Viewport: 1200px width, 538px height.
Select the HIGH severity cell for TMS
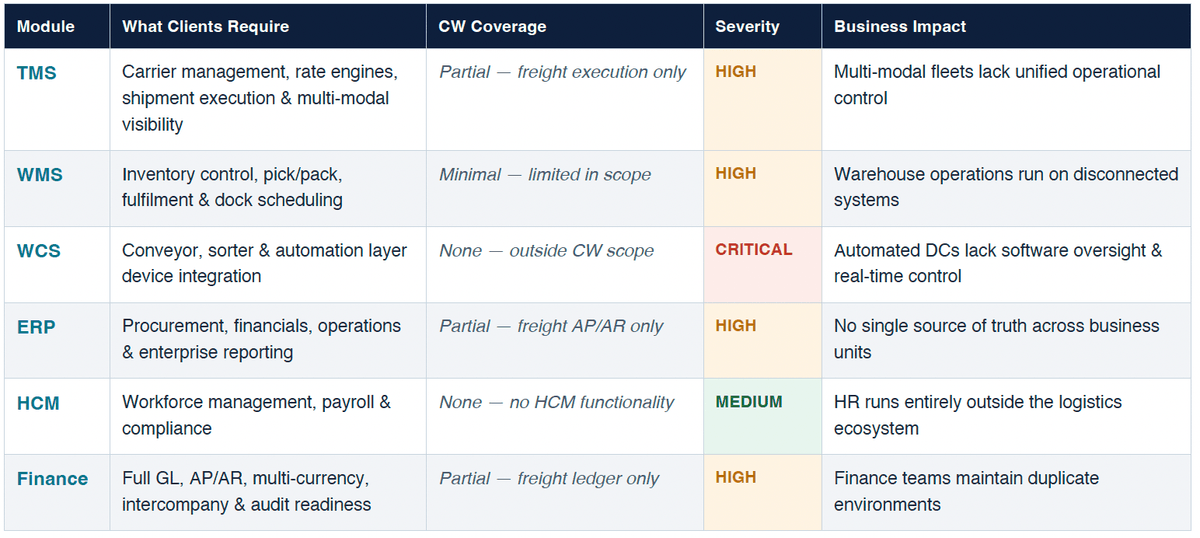click(x=736, y=72)
